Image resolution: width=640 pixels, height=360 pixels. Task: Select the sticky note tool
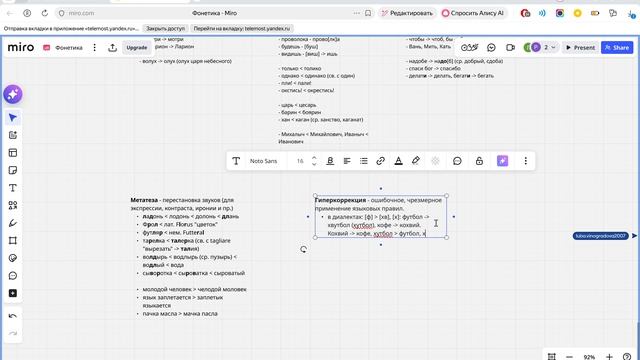pyautogui.click(x=13, y=170)
